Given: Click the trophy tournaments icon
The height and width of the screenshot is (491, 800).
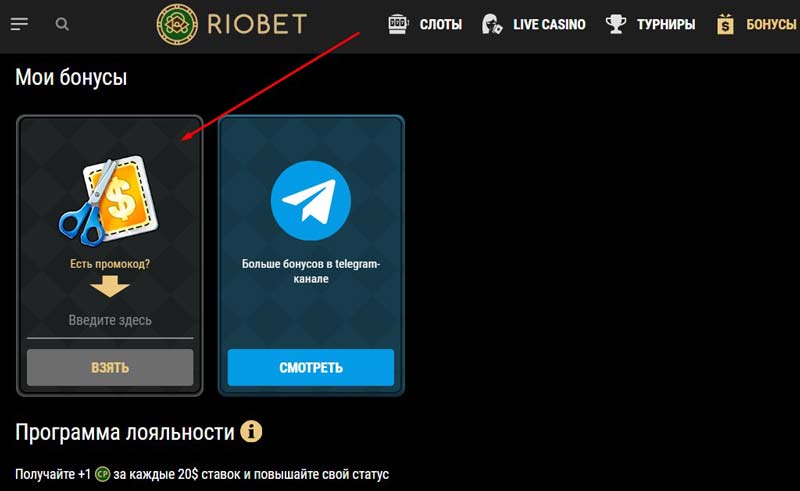Looking at the screenshot, I should pyautogui.click(x=616, y=24).
